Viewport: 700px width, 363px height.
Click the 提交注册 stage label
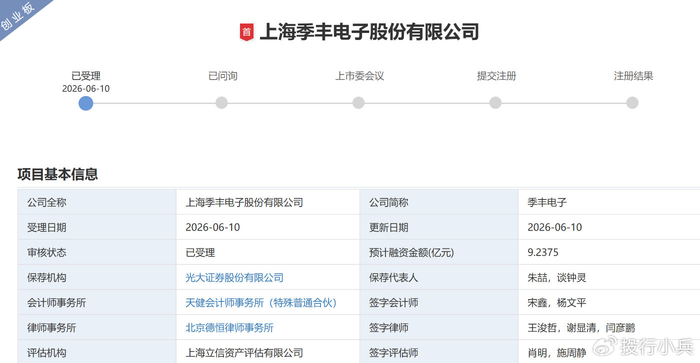(x=496, y=76)
